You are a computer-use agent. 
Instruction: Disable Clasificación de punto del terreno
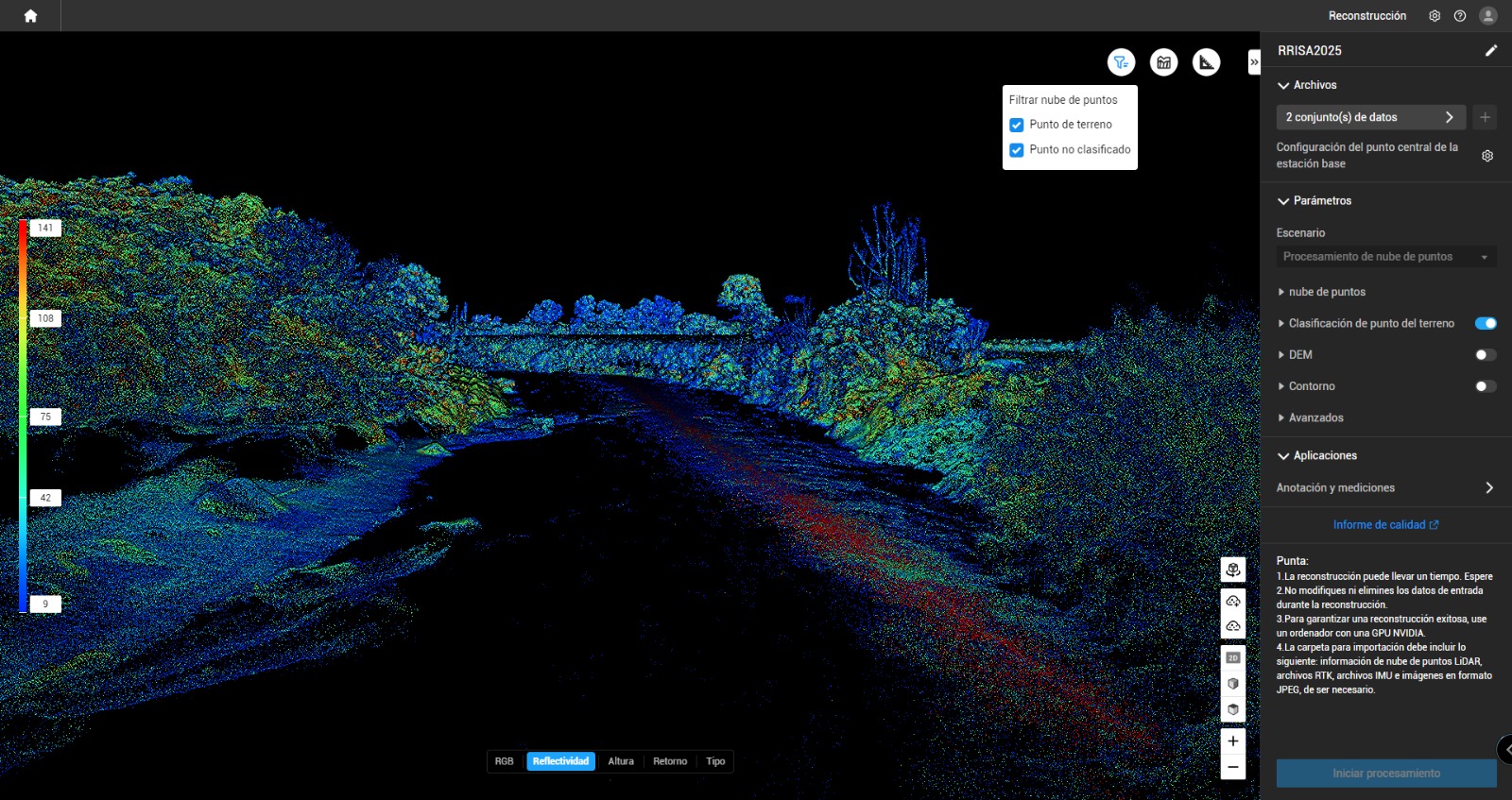click(x=1486, y=323)
